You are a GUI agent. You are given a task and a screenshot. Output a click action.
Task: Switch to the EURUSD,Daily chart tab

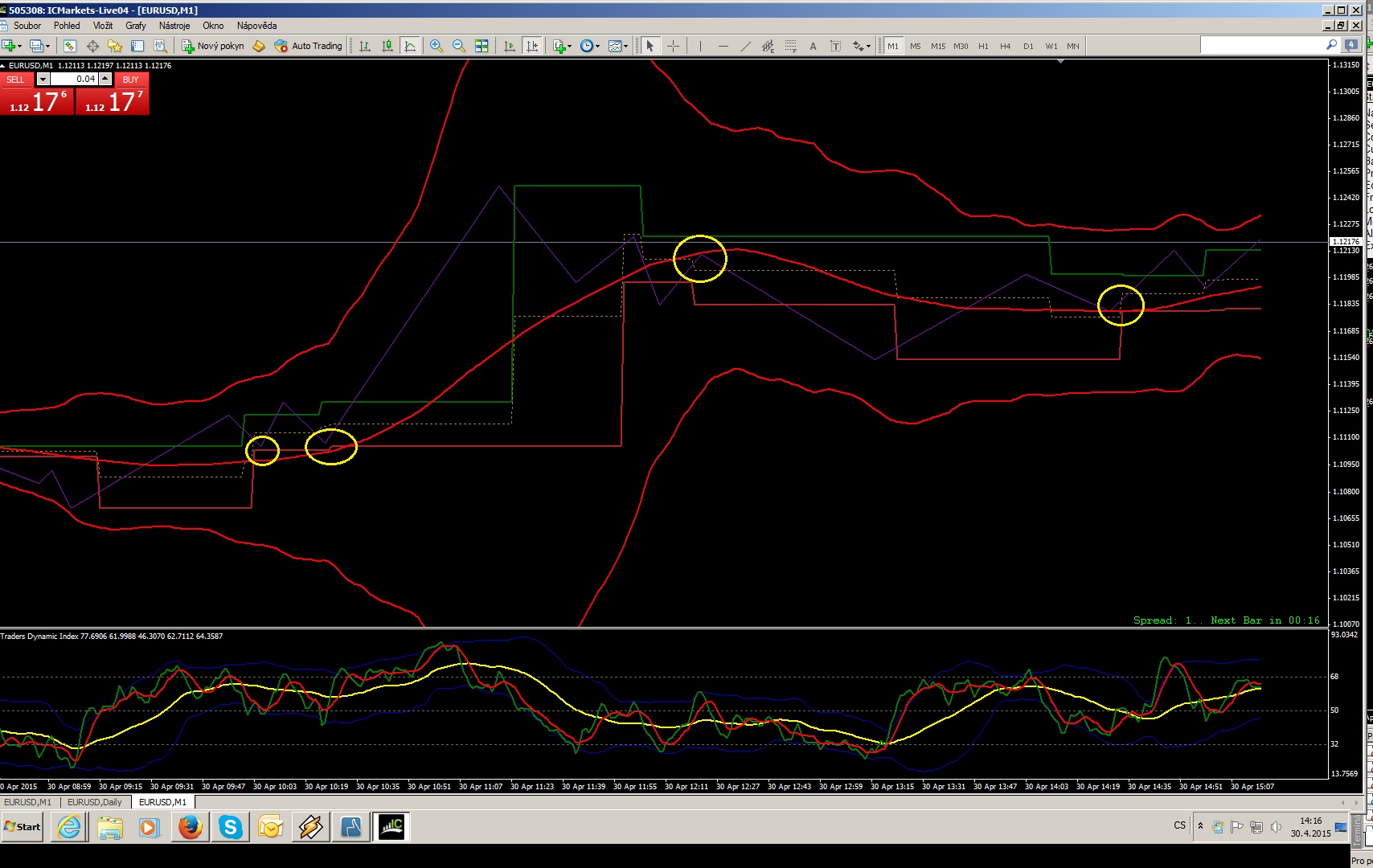95,802
